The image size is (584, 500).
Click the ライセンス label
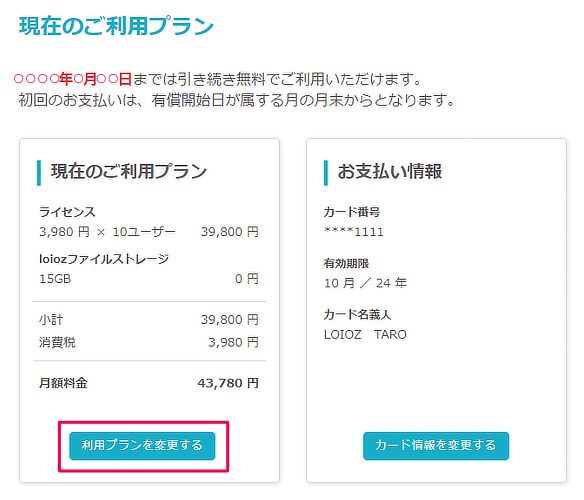(67, 212)
